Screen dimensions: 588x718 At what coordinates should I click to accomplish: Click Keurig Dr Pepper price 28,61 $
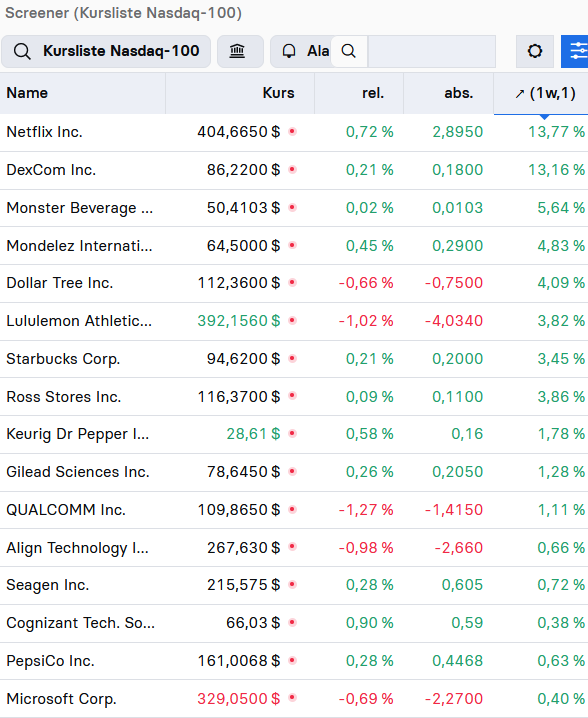253,434
